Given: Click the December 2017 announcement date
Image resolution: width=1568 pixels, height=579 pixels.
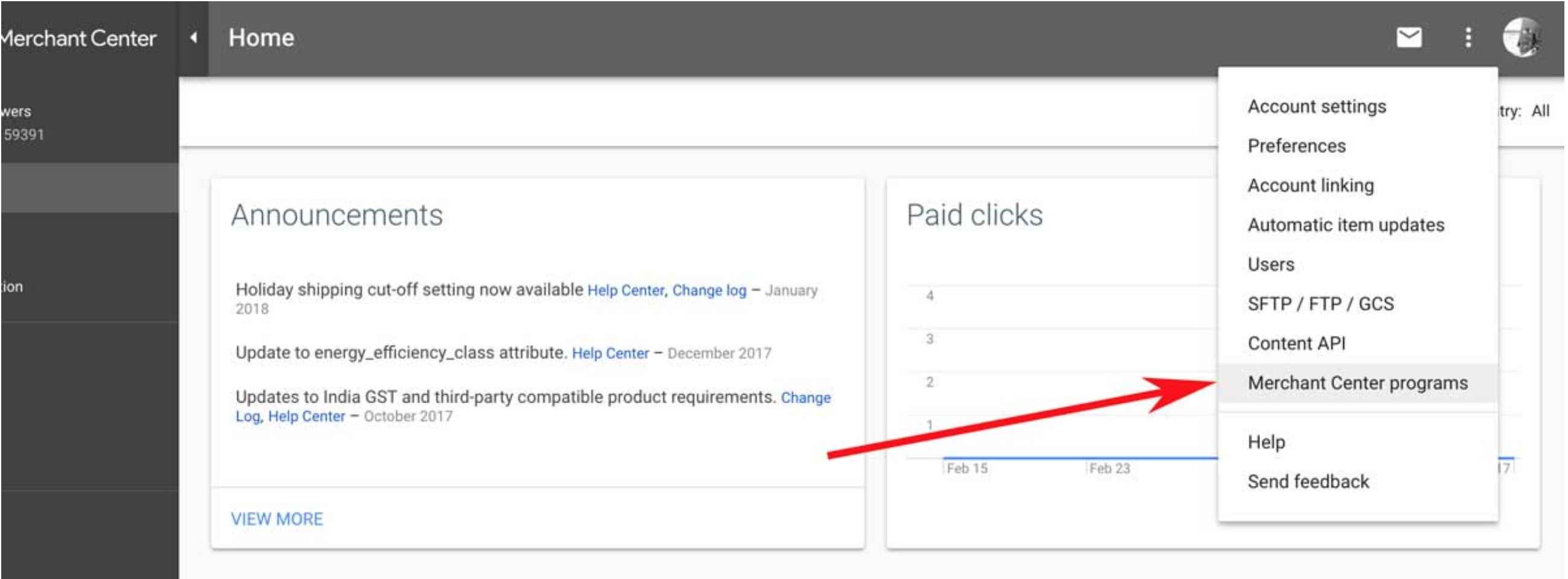Looking at the screenshot, I should click(x=719, y=353).
